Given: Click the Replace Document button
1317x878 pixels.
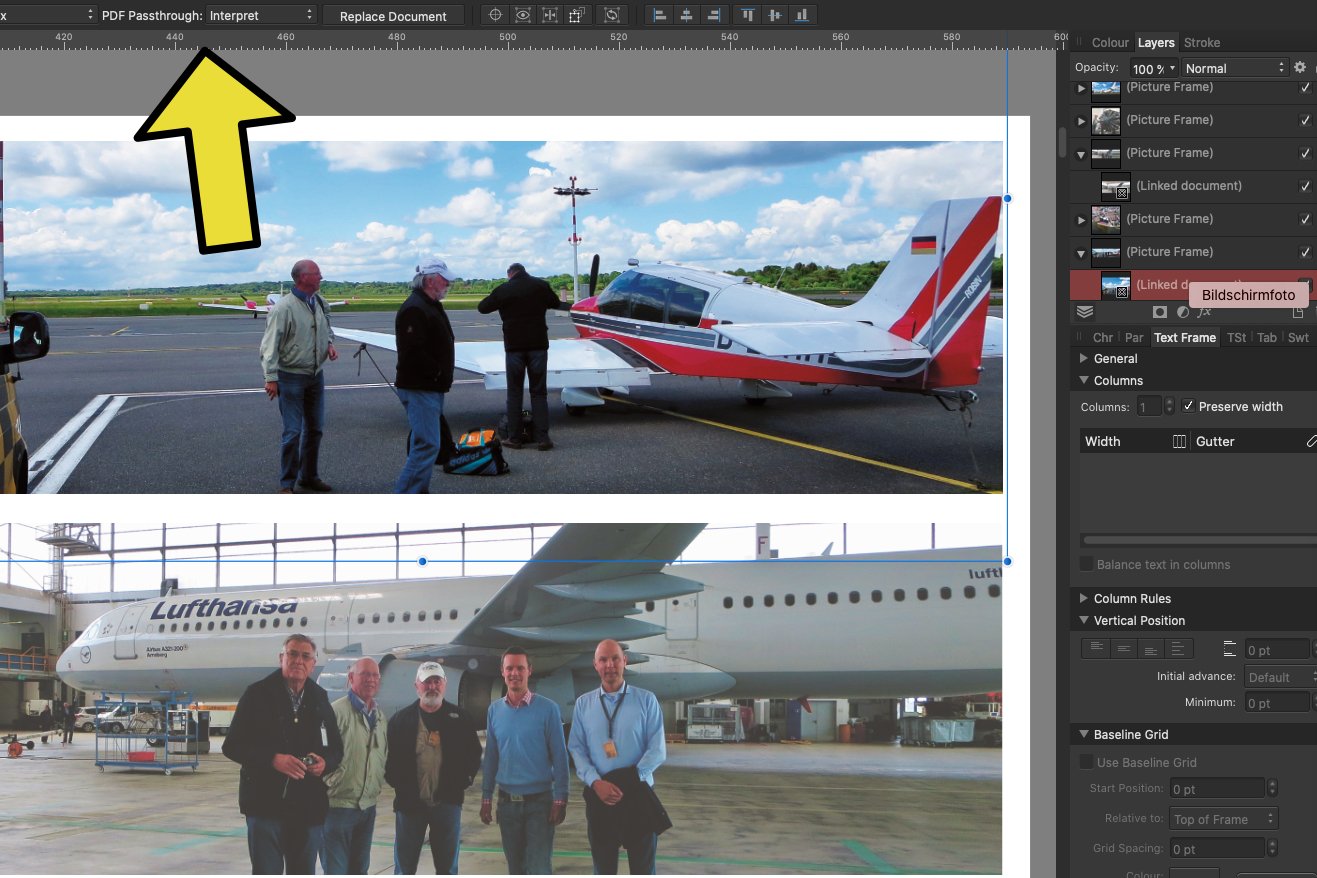Looking at the screenshot, I should pyautogui.click(x=393, y=16).
